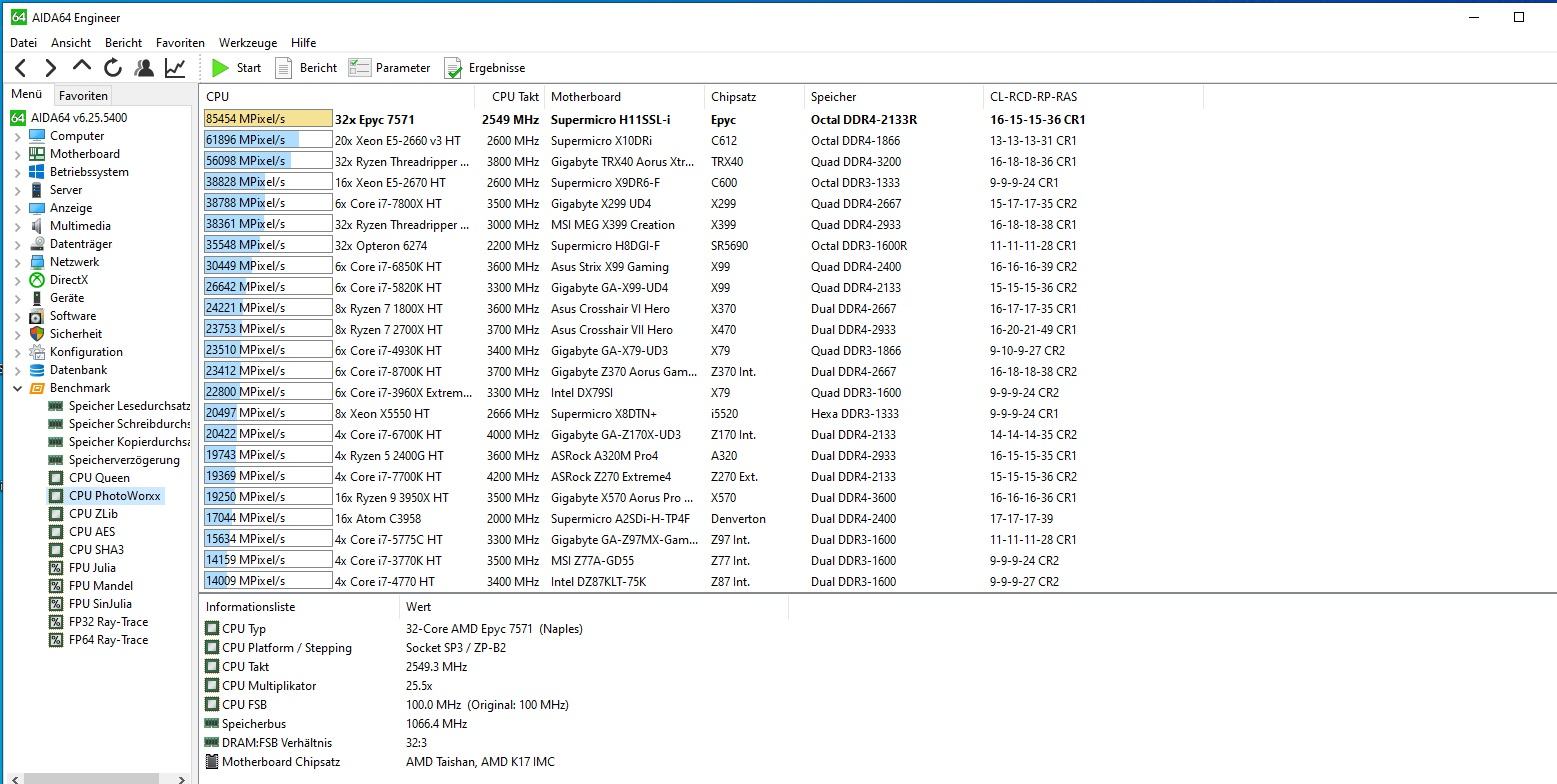
Task: Select the FP64 Ray-Trace tree item
Action: (108, 640)
